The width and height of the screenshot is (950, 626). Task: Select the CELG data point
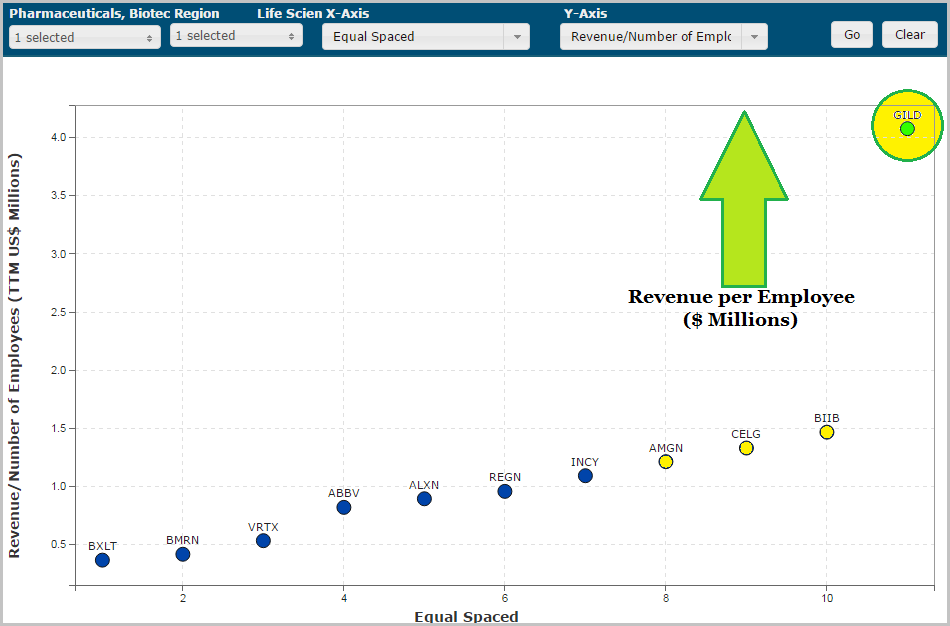[x=746, y=448]
